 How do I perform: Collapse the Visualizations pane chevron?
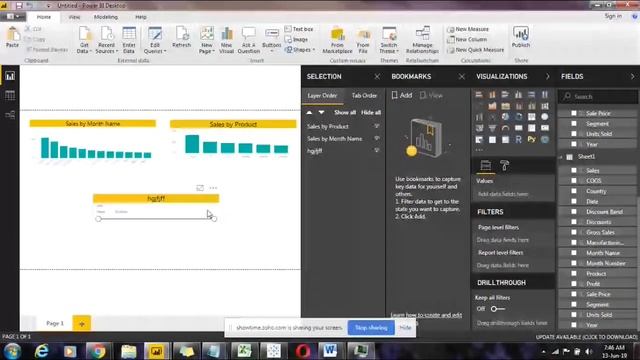[x=547, y=76]
